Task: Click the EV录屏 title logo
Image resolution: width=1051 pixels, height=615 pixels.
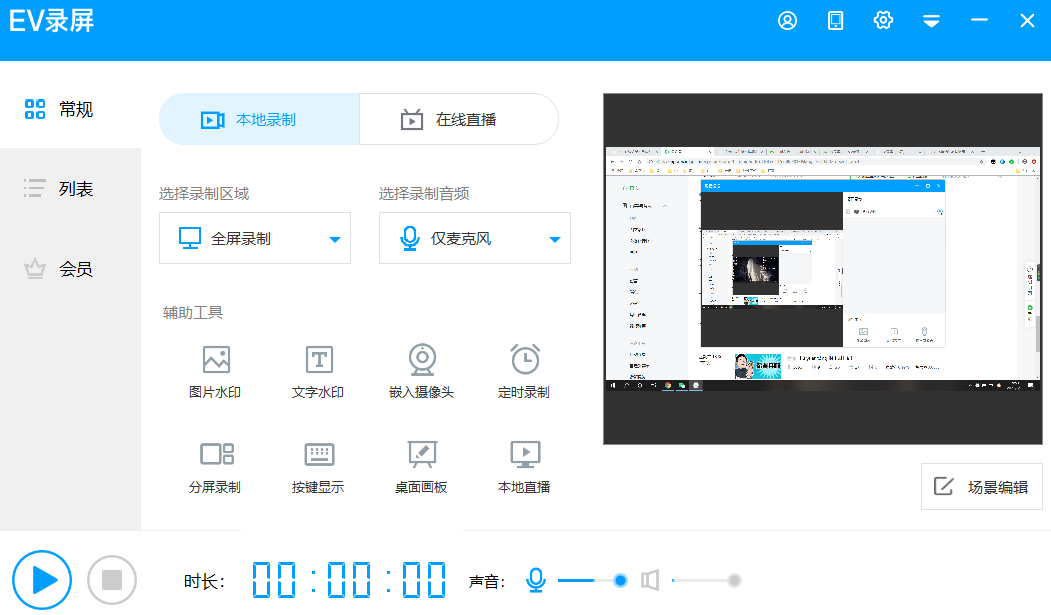Action: click(x=52, y=21)
